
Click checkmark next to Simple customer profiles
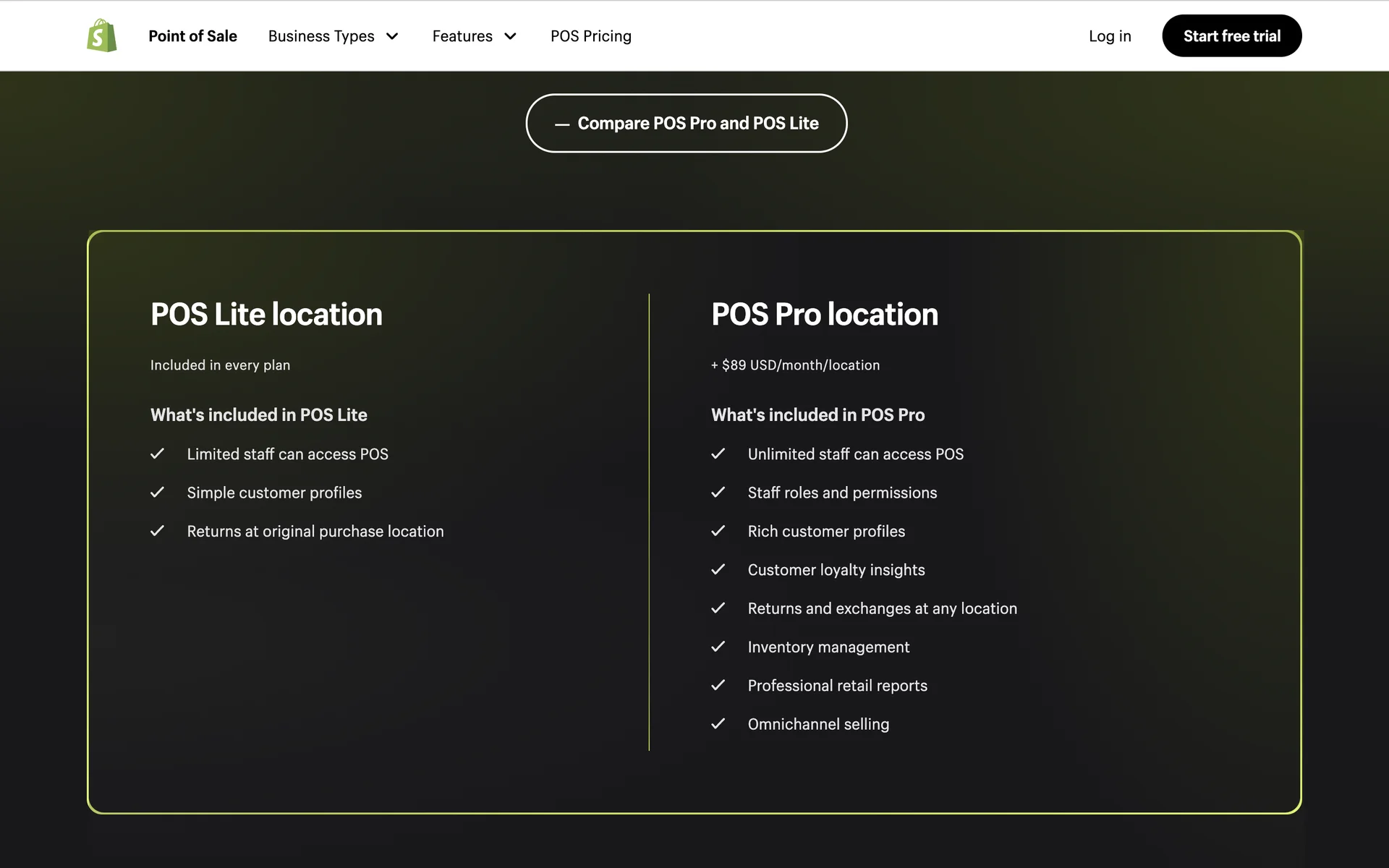click(157, 493)
